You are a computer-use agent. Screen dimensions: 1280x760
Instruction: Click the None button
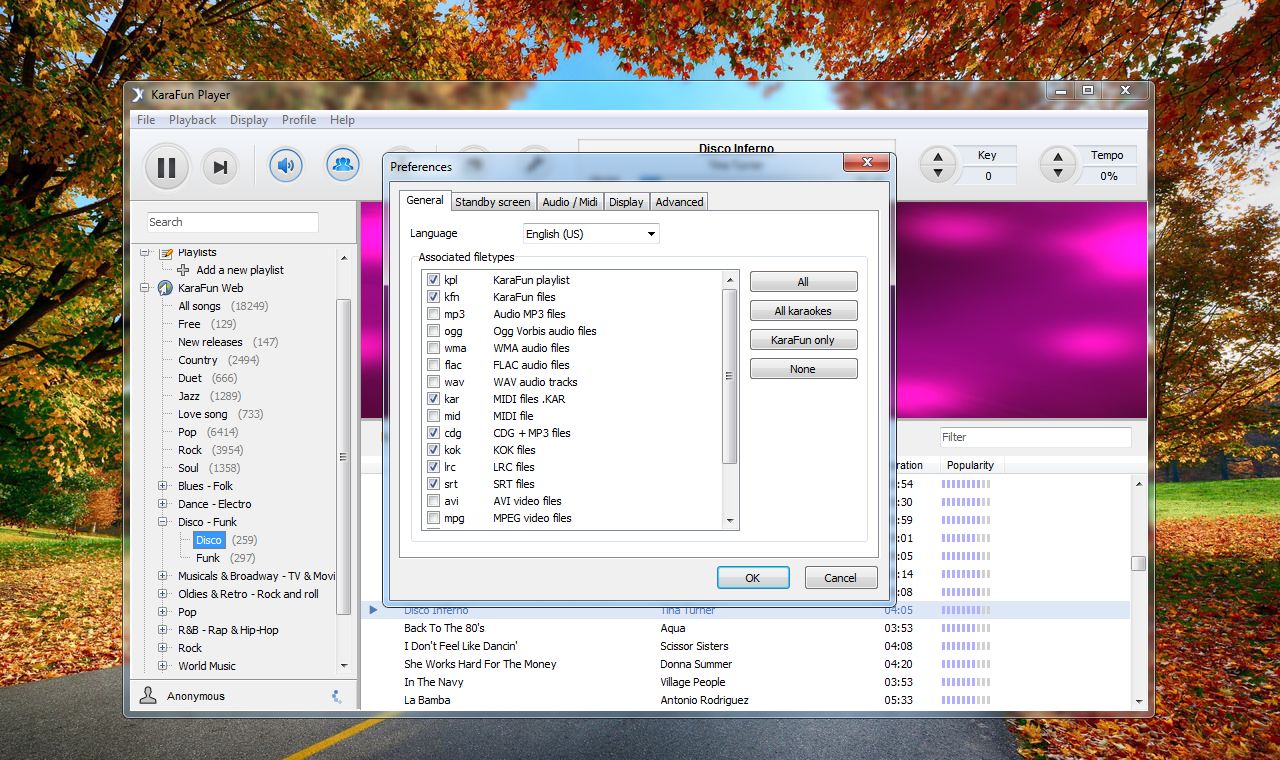click(x=803, y=369)
